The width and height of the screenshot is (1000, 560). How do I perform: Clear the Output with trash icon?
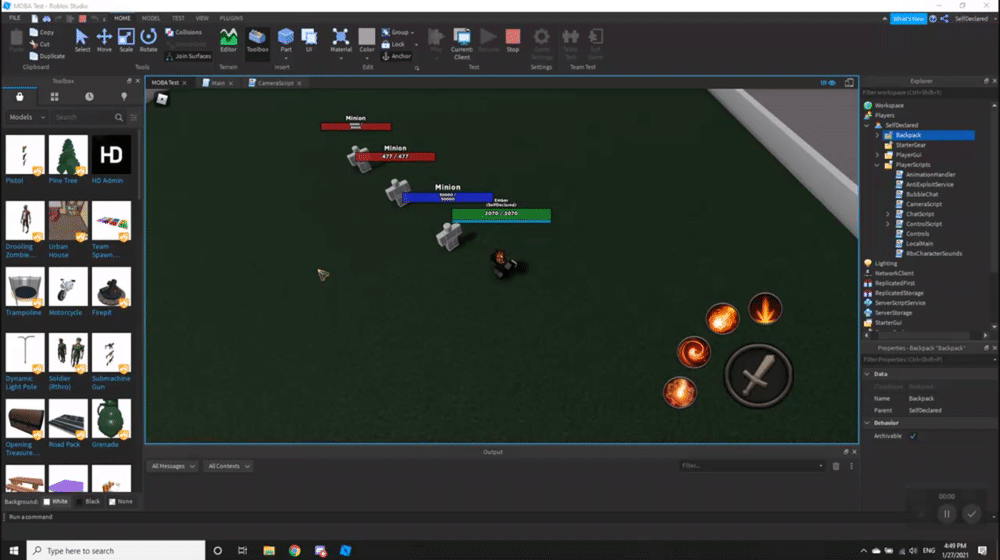pyautogui.click(x=835, y=466)
